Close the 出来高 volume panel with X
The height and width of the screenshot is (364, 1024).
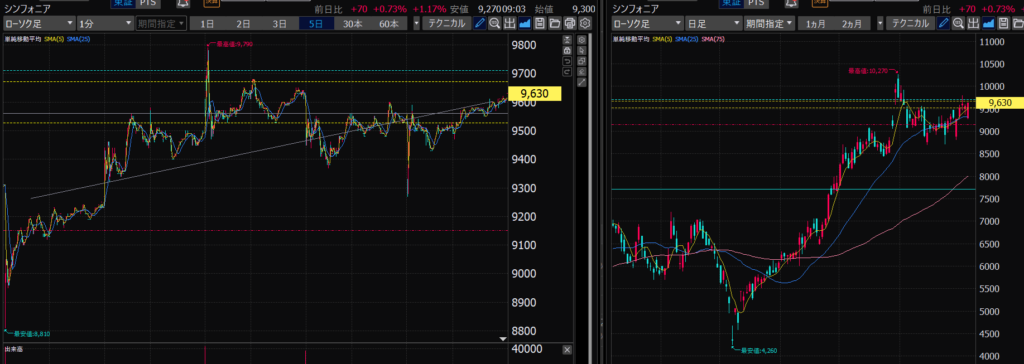click(566, 350)
